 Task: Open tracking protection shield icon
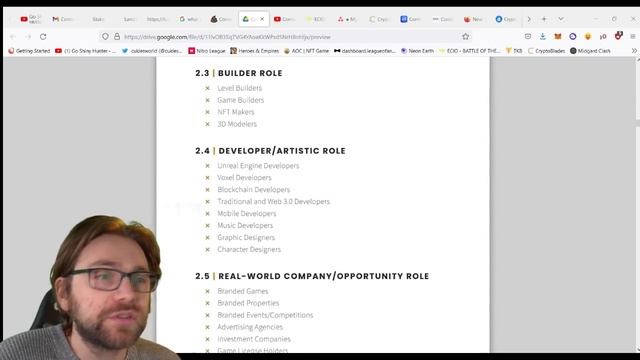(105, 37)
